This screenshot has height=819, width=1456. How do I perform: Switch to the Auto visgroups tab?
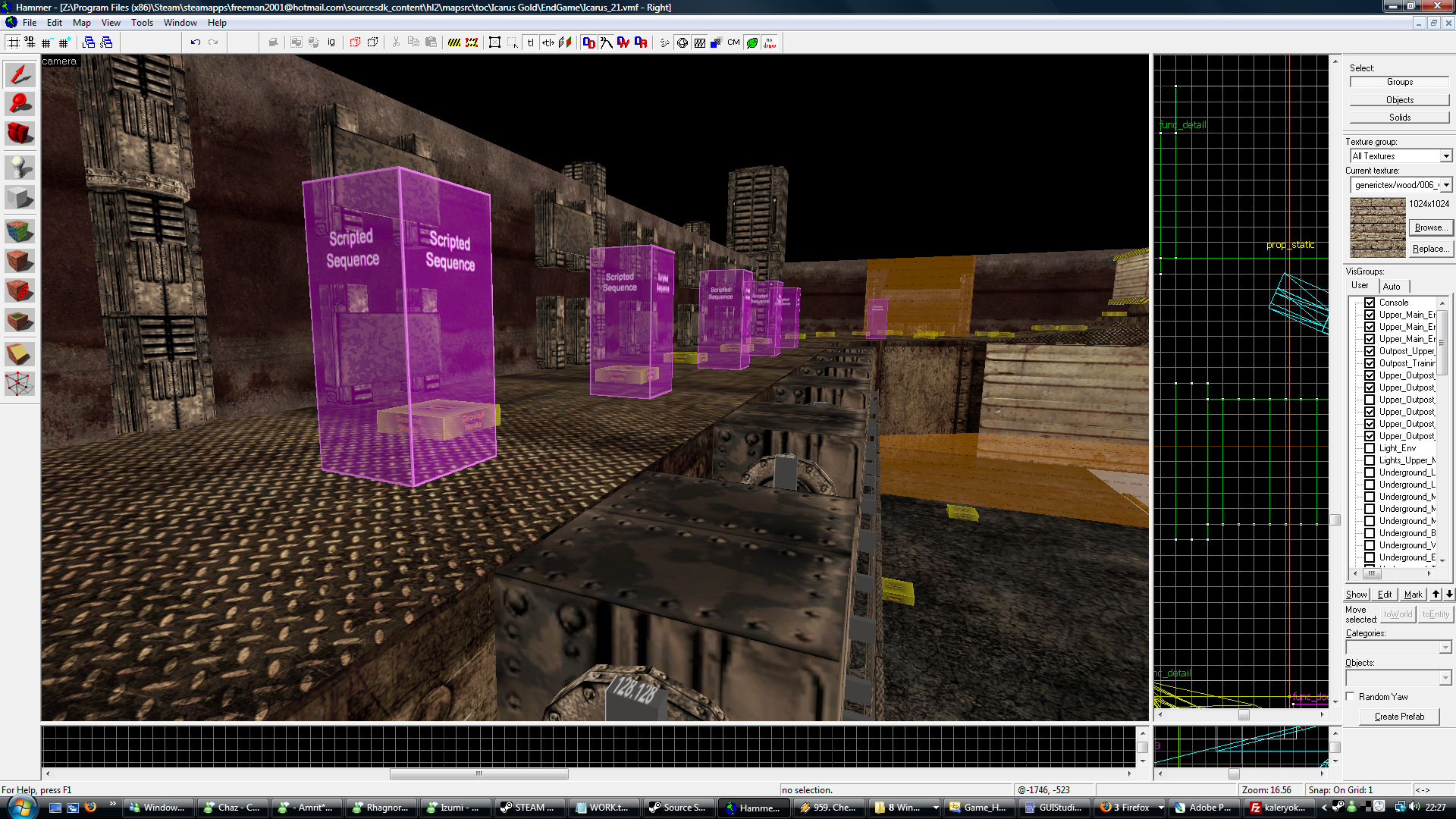coord(1392,286)
